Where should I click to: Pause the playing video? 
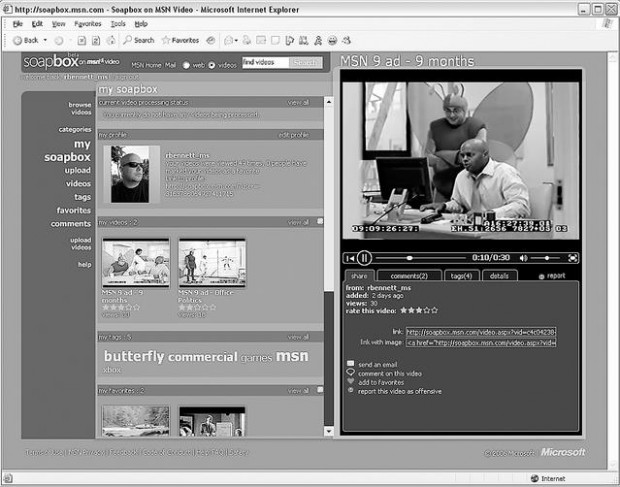click(364, 258)
